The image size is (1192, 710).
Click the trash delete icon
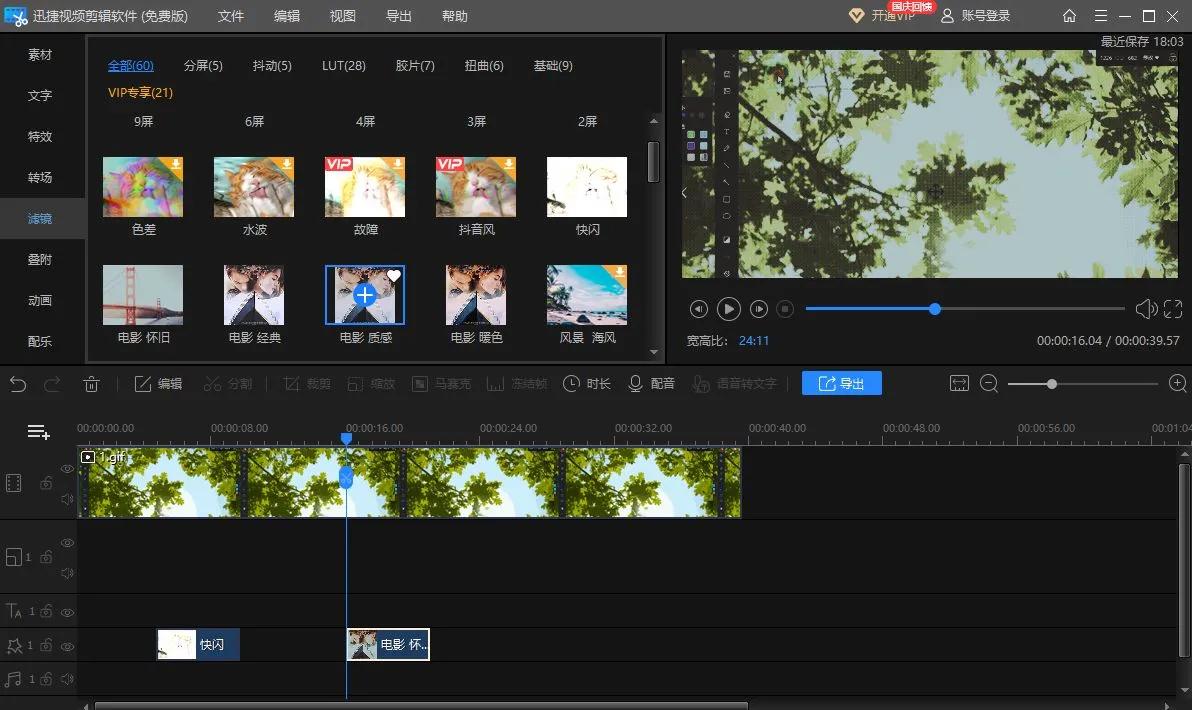pos(91,384)
